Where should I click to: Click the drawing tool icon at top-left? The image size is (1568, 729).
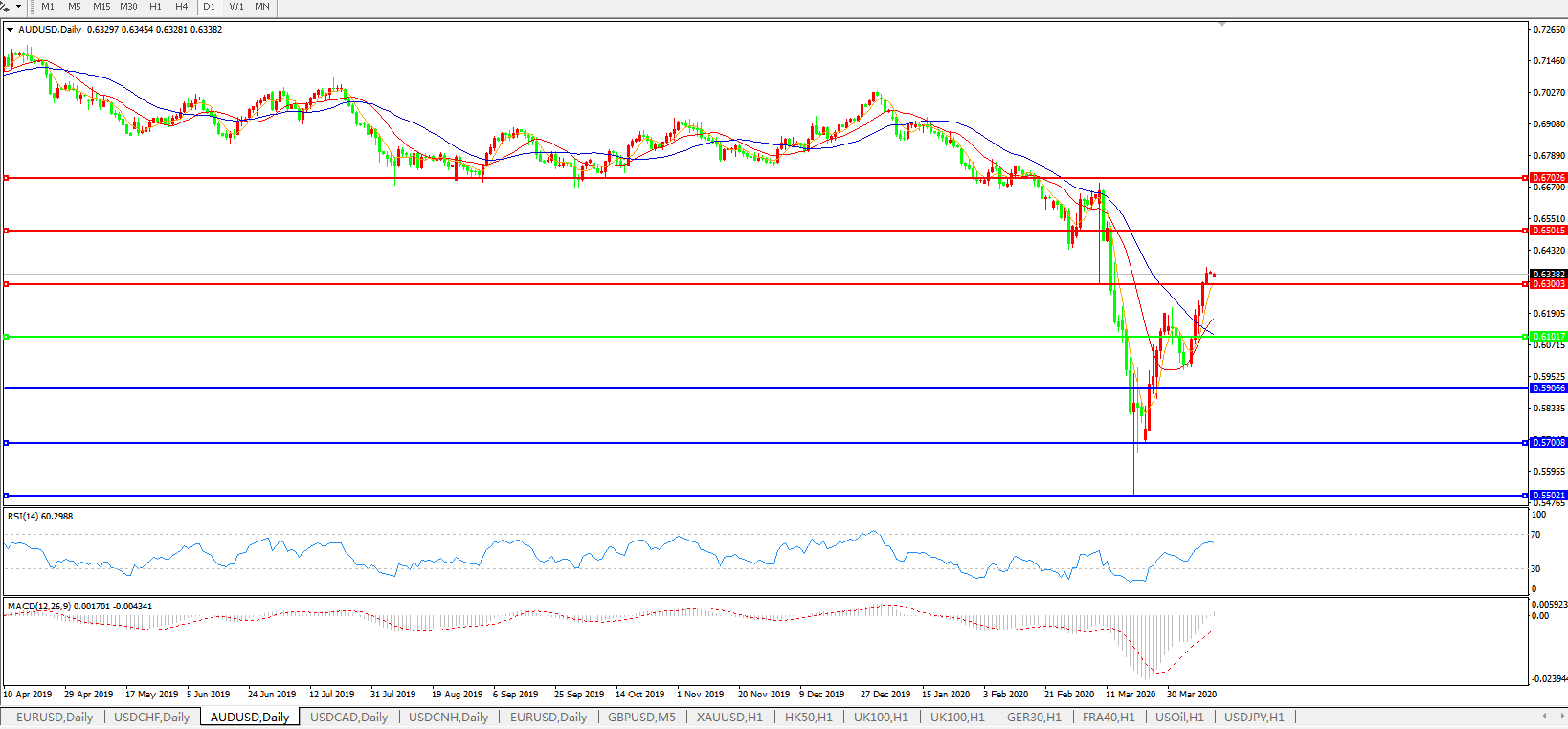point(5,7)
